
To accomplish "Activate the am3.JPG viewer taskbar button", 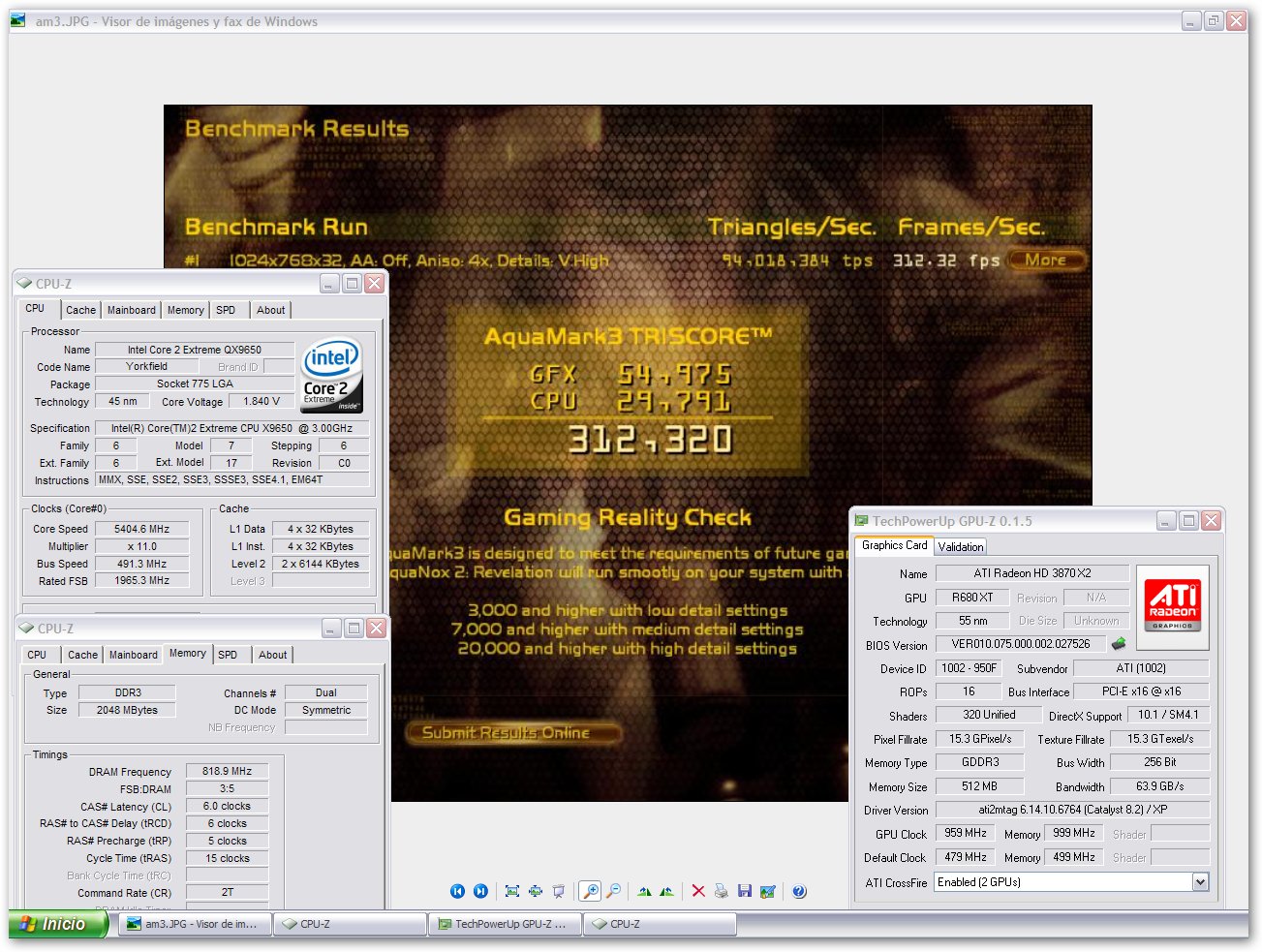I will click(194, 924).
